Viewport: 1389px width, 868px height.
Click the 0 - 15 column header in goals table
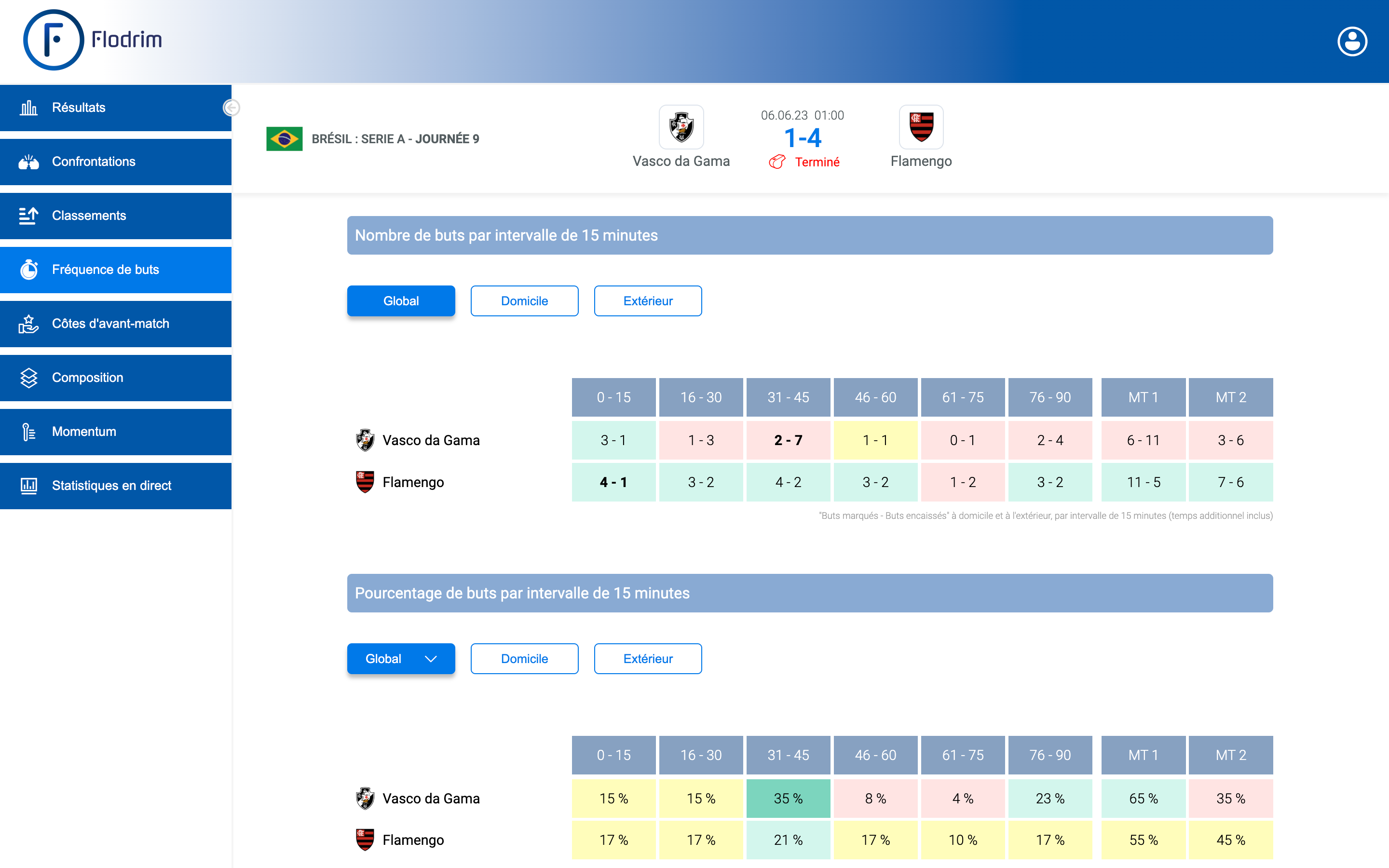click(x=613, y=397)
